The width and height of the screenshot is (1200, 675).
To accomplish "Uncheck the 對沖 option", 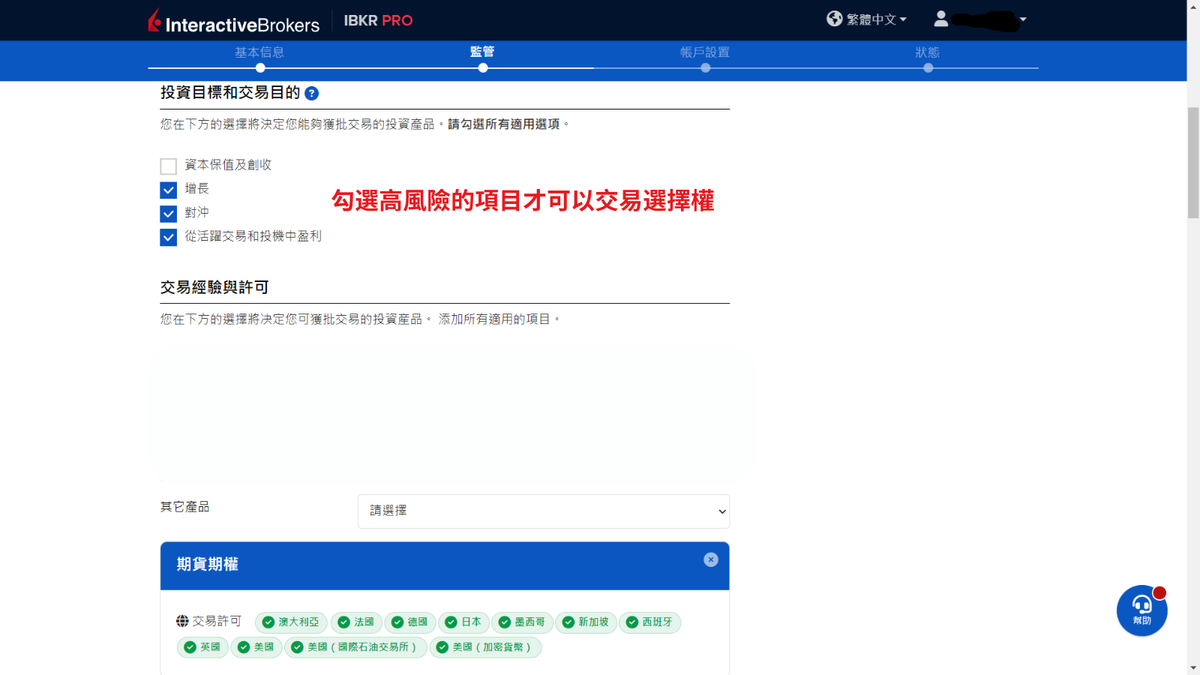I will click(168, 213).
